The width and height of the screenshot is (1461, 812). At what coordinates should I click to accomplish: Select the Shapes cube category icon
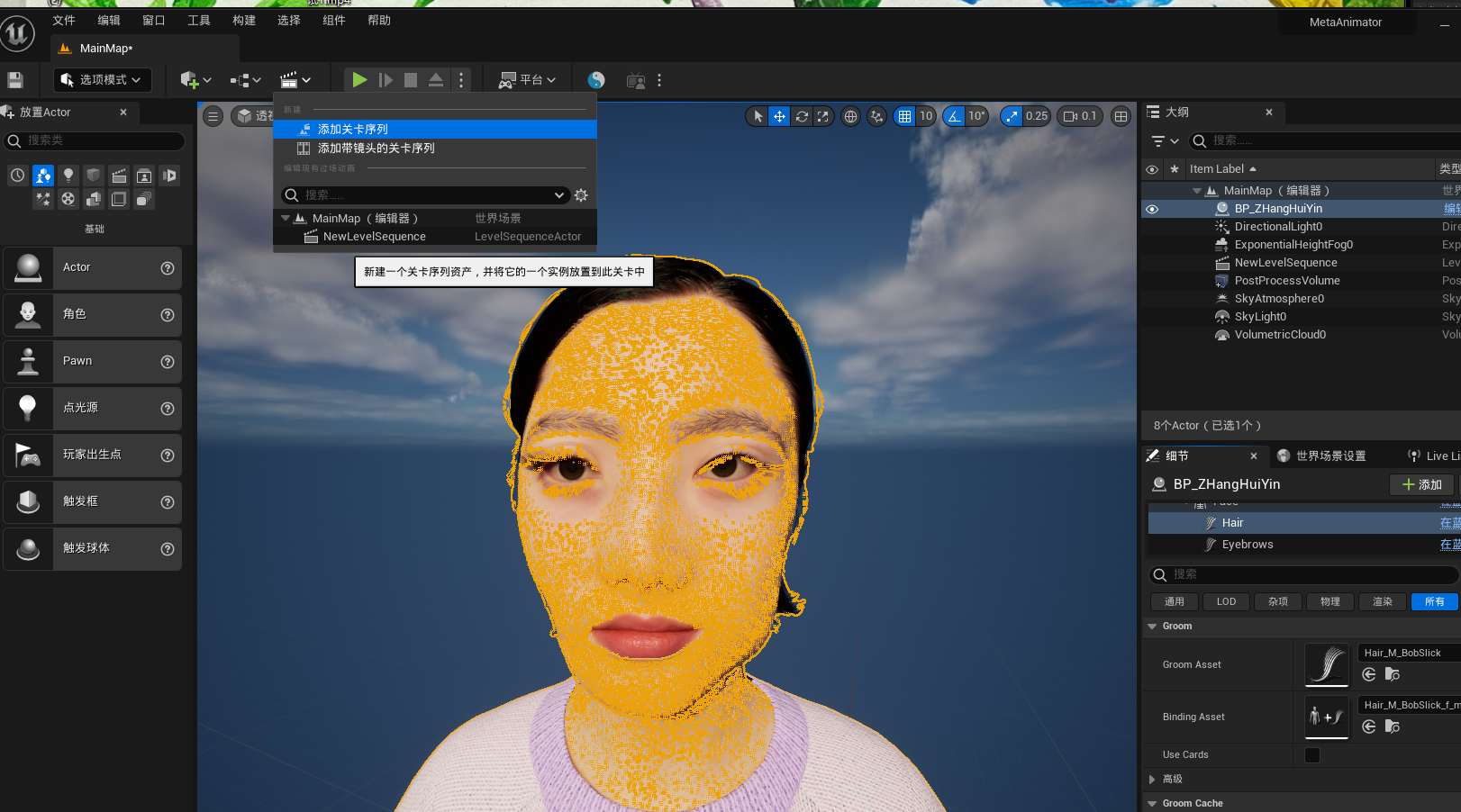(93, 176)
